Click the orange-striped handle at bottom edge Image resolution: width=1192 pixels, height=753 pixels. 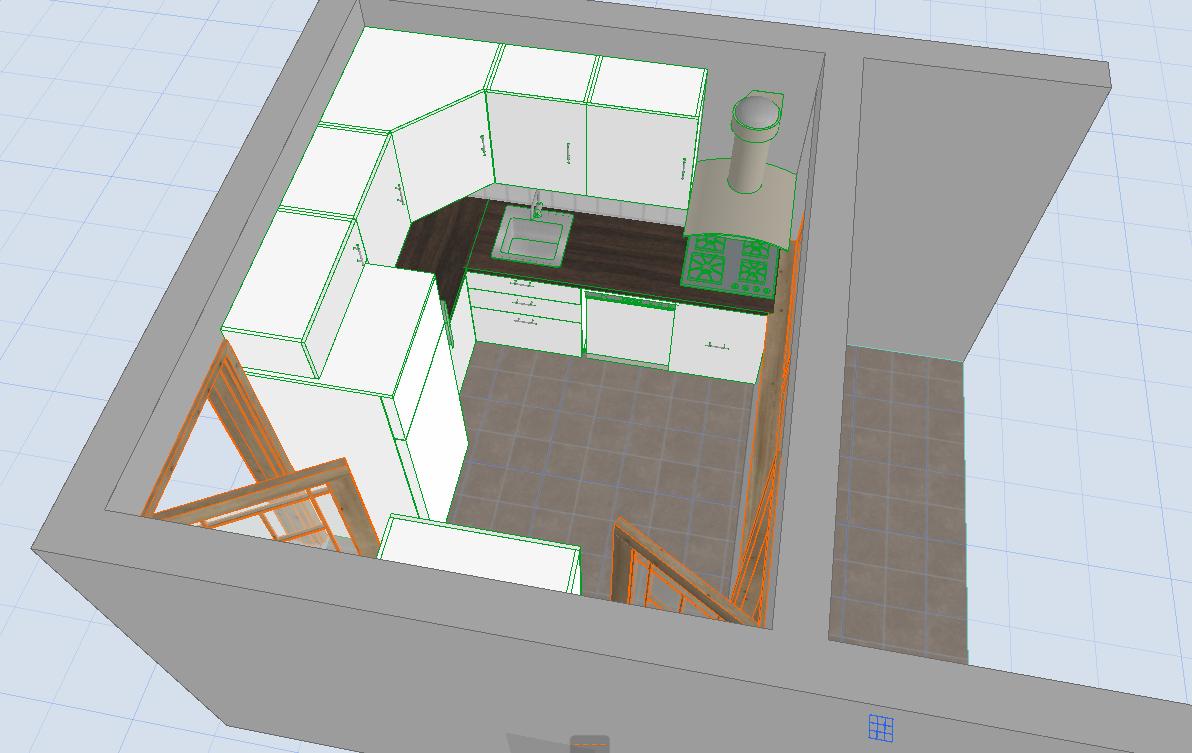point(589,744)
